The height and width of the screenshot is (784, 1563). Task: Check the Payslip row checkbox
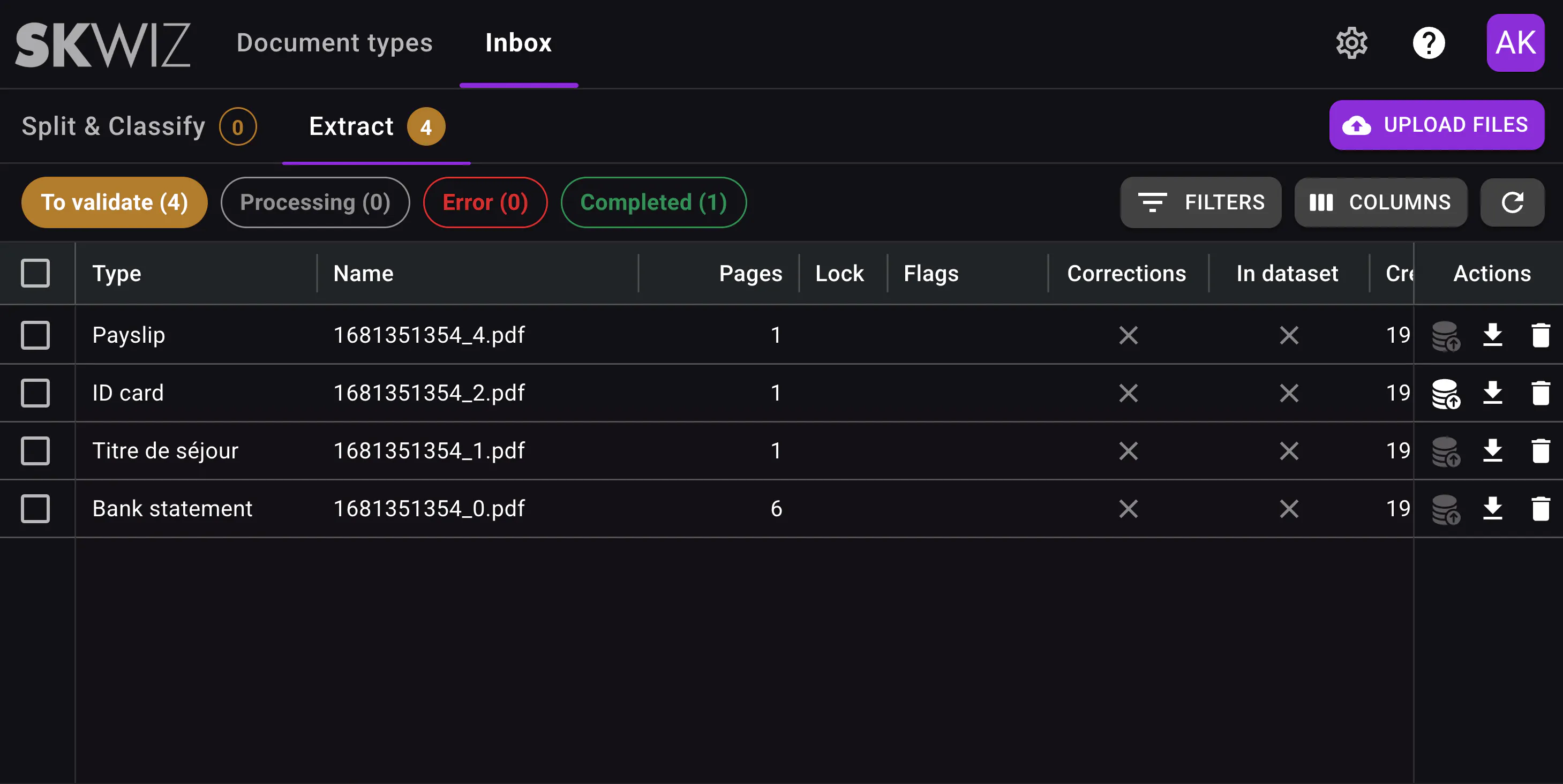[35, 335]
